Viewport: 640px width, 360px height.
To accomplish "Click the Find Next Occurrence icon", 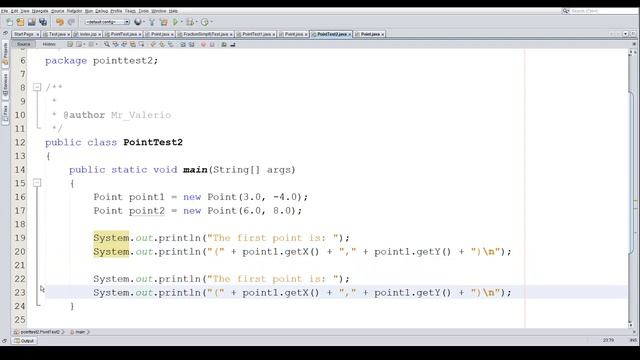I will pyautogui.click(x=124, y=44).
